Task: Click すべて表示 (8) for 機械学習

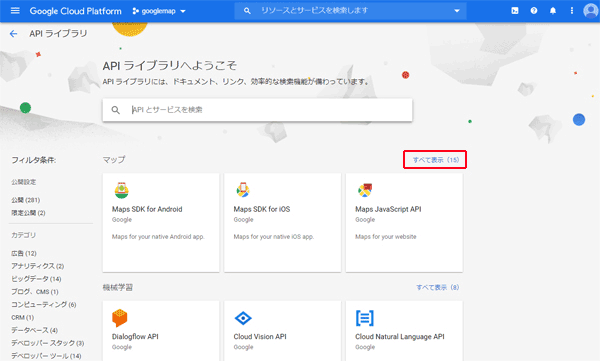Action: (437, 287)
